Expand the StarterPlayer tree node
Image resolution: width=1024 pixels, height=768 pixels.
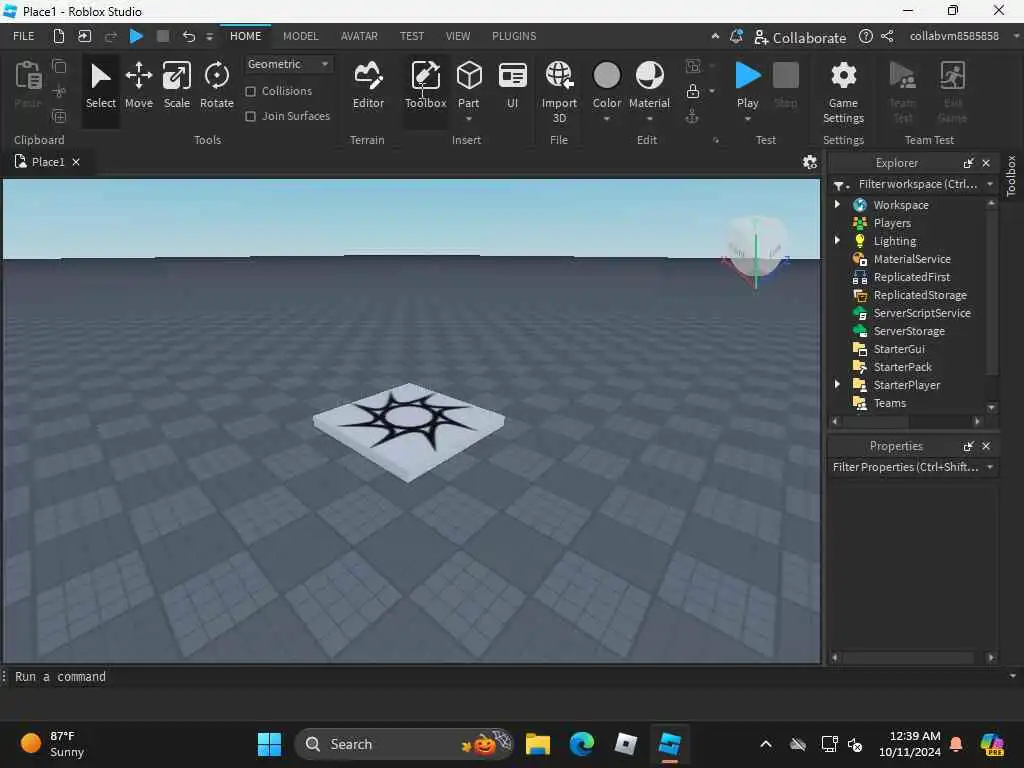[x=837, y=384]
